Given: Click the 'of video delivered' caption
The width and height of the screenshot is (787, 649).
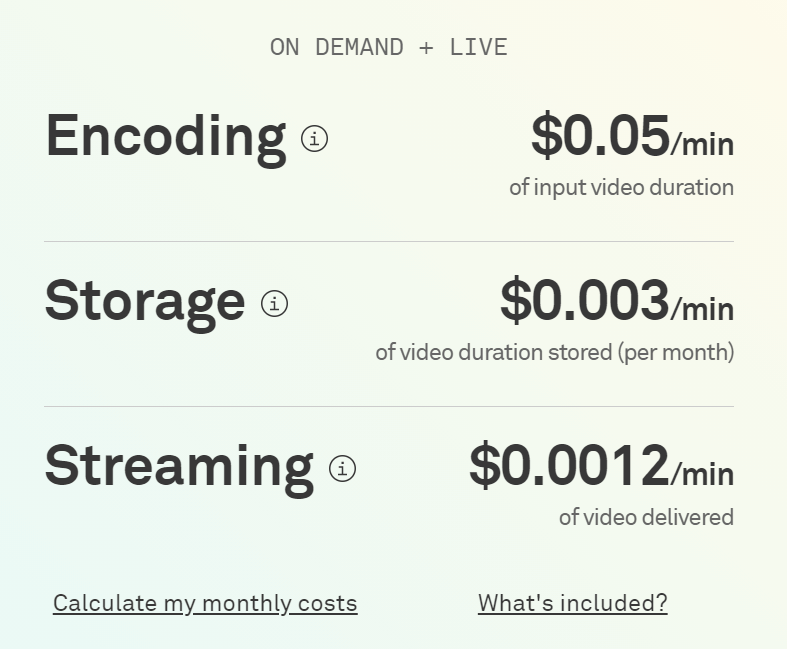Looking at the screenshot, I should click(x=646, y=517).
